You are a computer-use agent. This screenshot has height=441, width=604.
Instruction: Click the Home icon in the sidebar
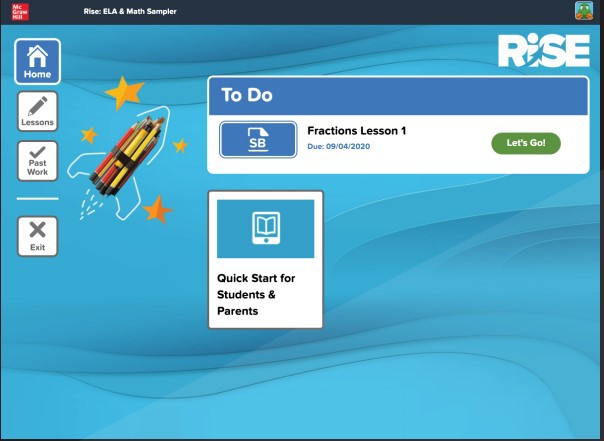tap(38, 61)
